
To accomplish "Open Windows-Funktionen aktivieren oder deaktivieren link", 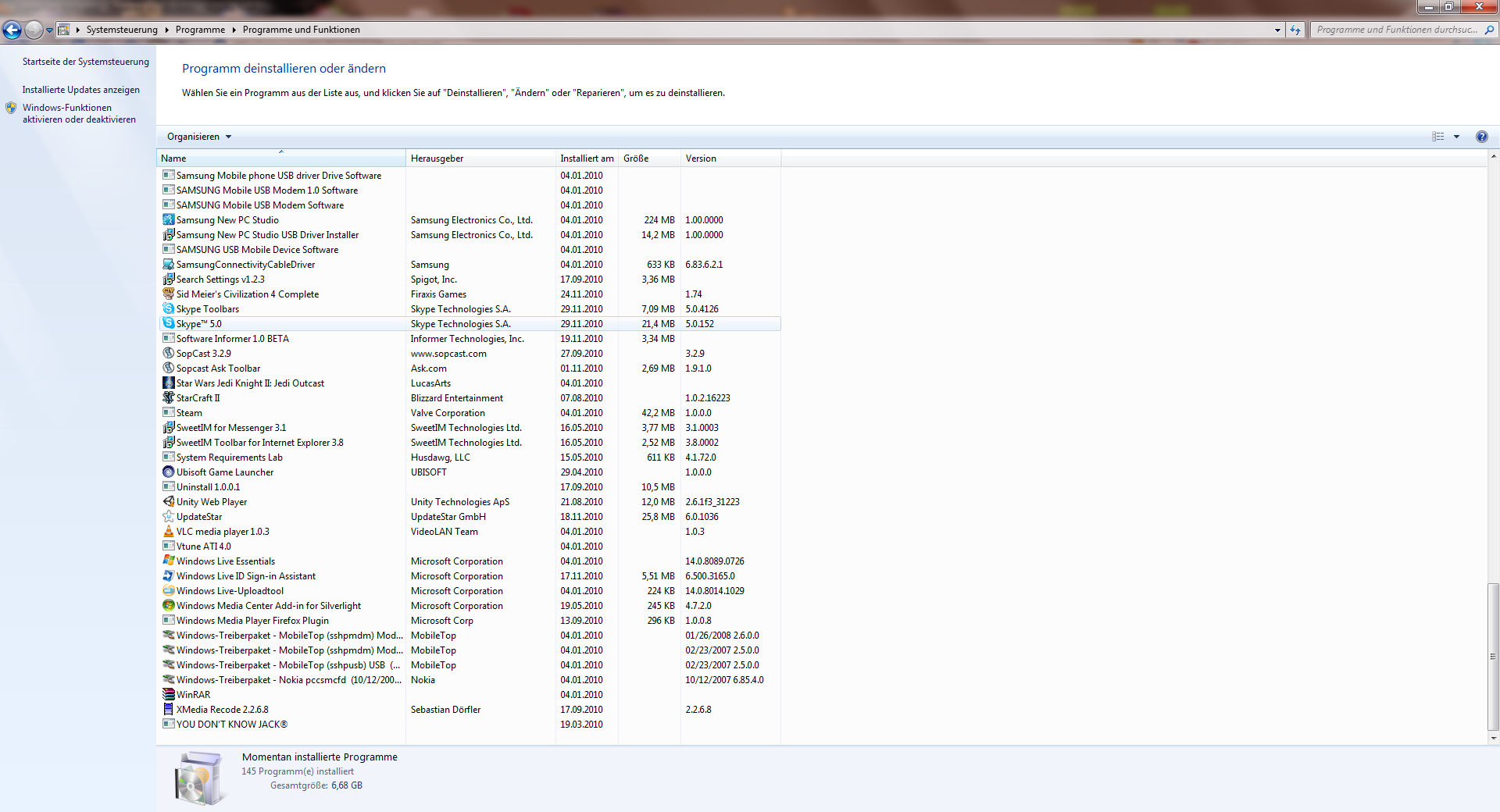I will point(79,113).
